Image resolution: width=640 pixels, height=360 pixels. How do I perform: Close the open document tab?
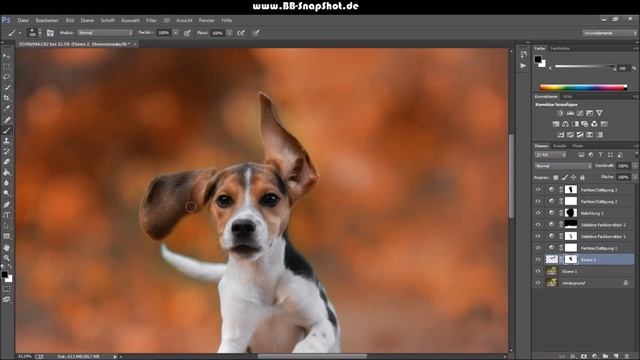[x=135, y=44]
